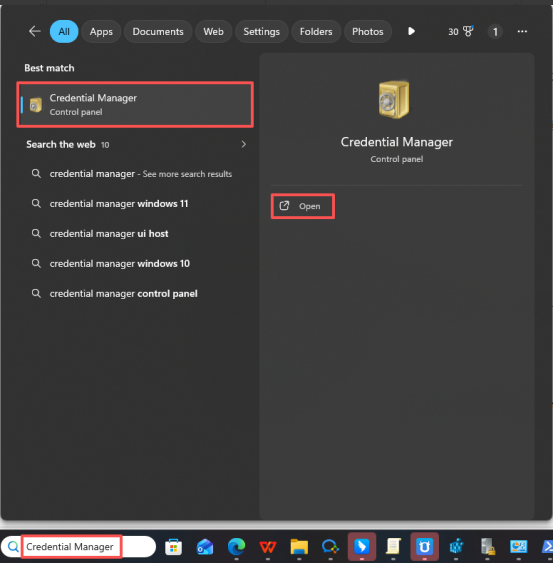Image resolution: width=554 pixels, height=563 pixels.
Task: Expand Search the web results chevron
Action: click(243, 144)
